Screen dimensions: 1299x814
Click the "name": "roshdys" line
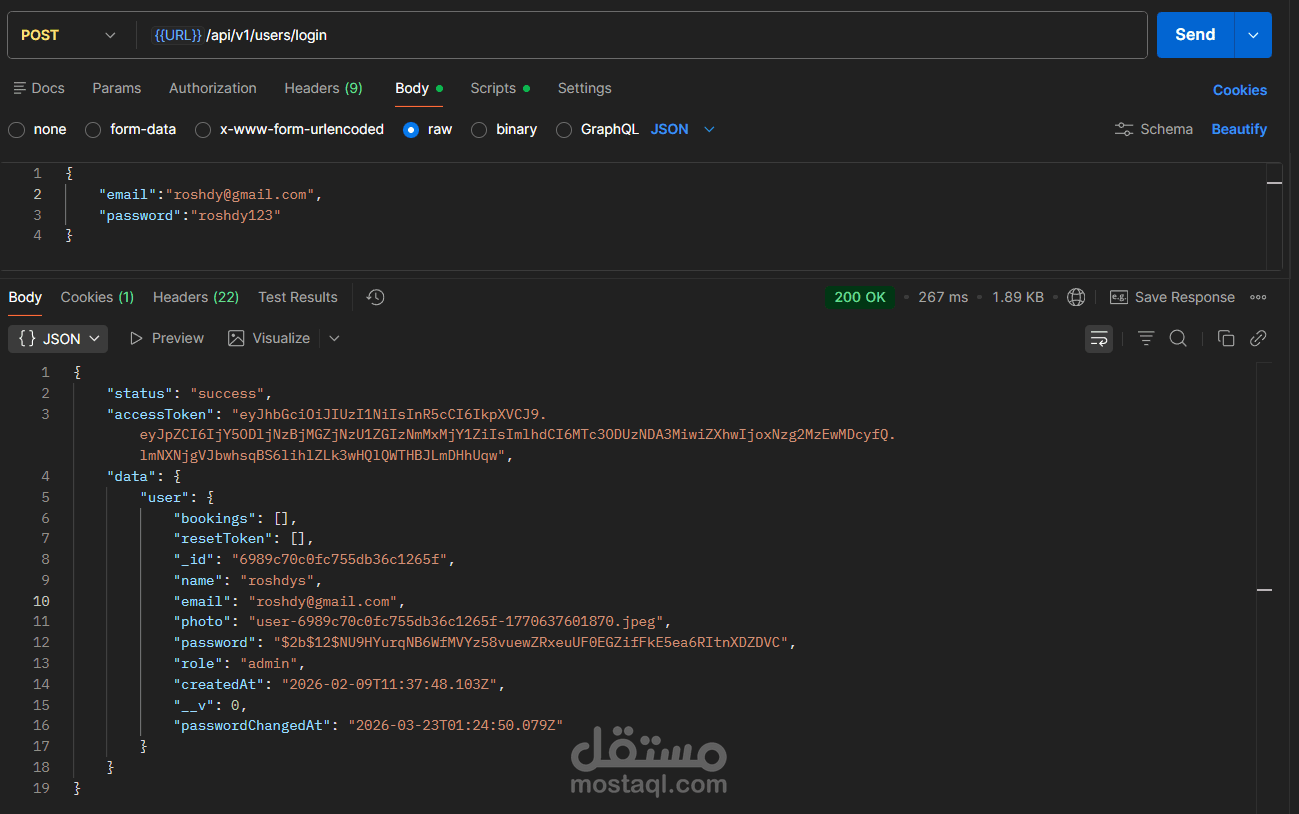pos(248,580)
